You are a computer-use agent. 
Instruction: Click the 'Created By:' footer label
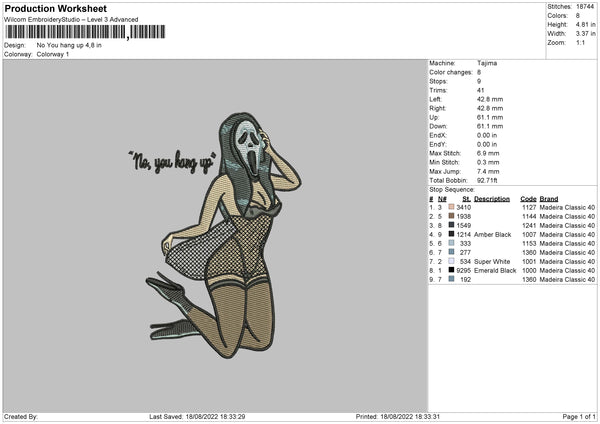click(21, 417)
